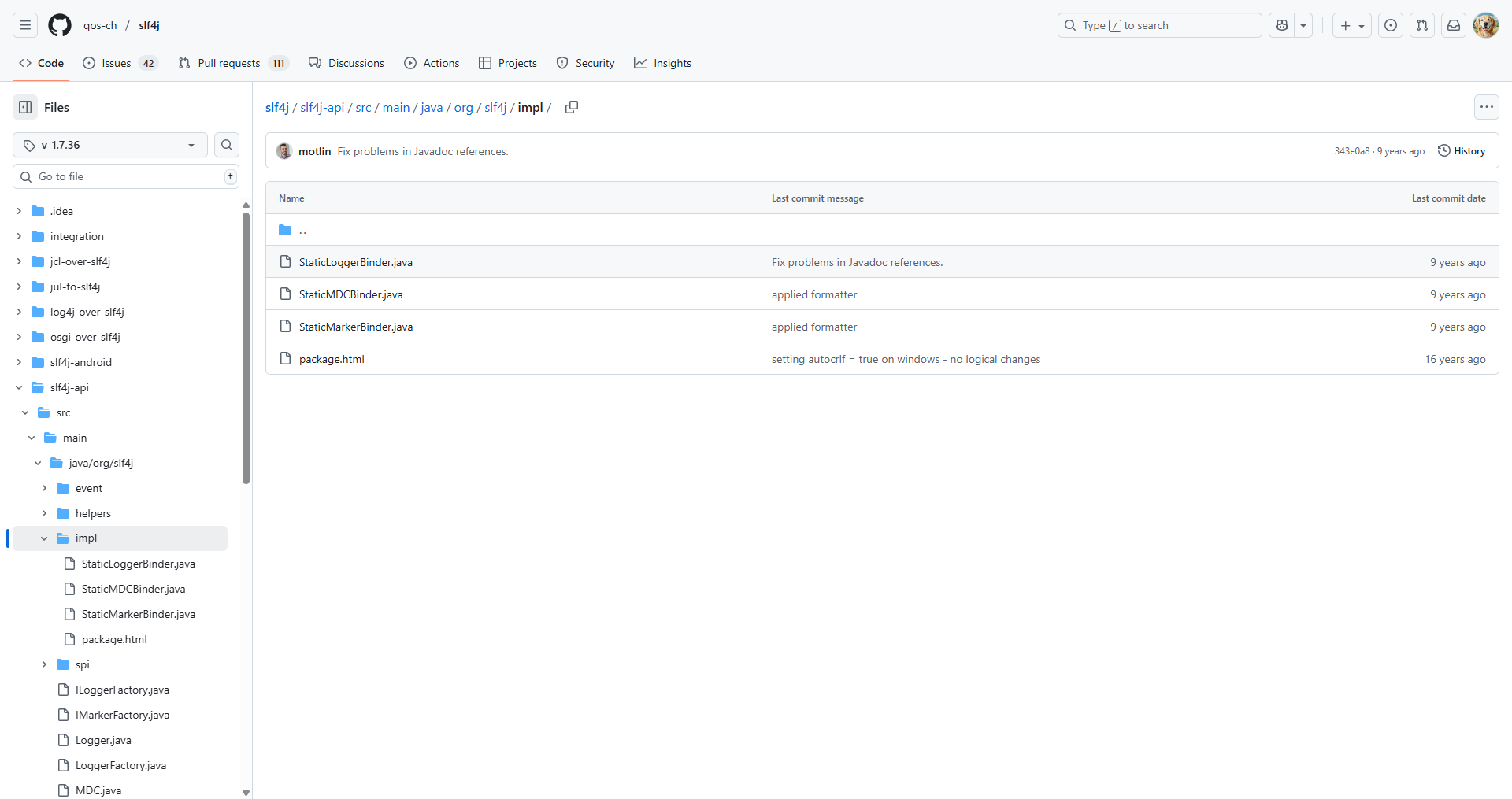Open the qos-ch organization link

100,25
